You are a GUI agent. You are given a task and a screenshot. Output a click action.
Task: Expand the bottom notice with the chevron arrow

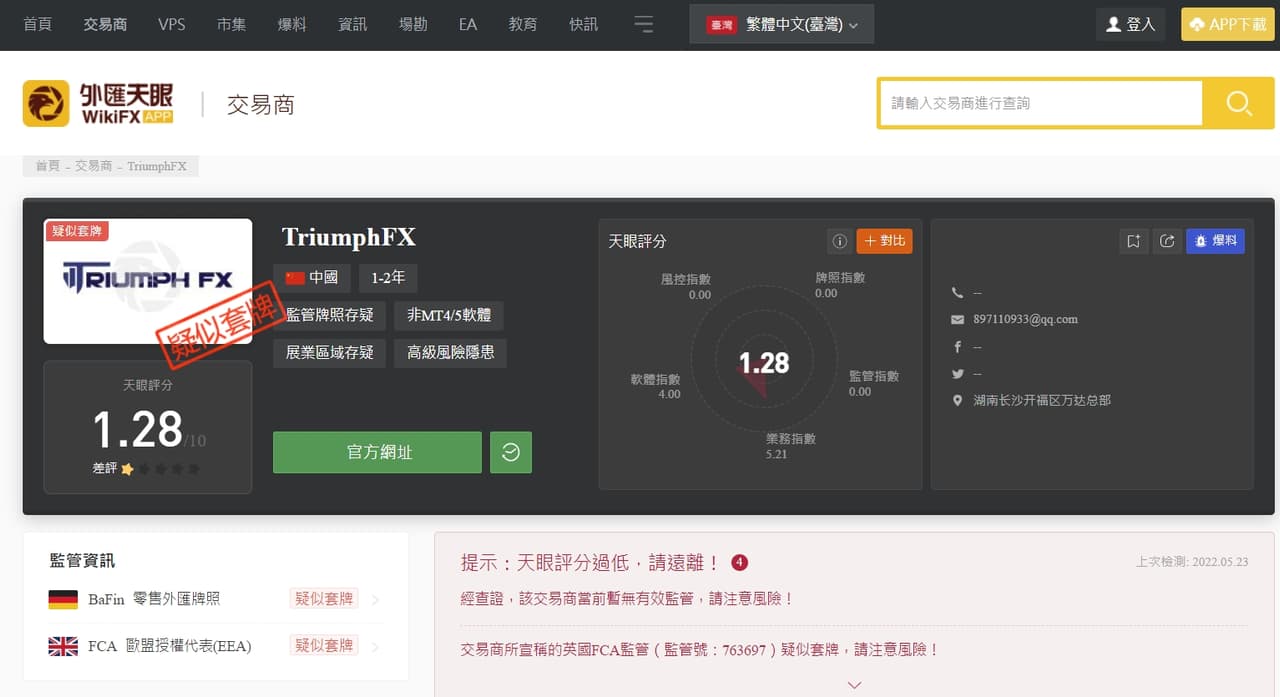(x=854, y=685)
